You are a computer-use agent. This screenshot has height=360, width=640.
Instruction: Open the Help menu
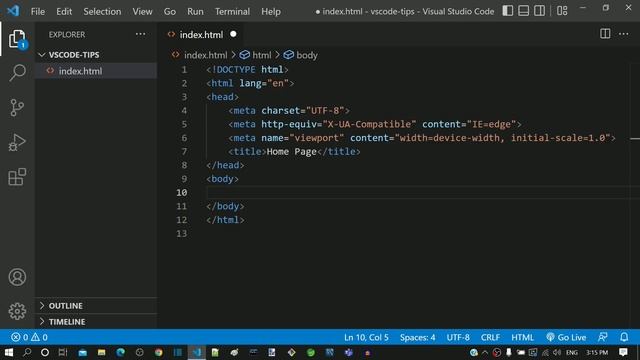[271, 11]
